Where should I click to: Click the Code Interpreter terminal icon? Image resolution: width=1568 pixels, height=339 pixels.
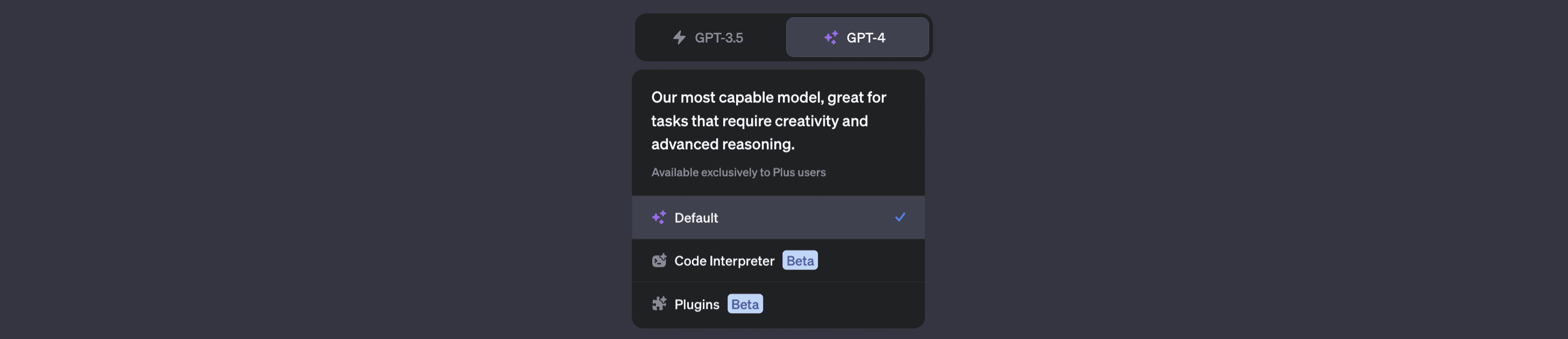pyautogui.click(x=659, y=260)
